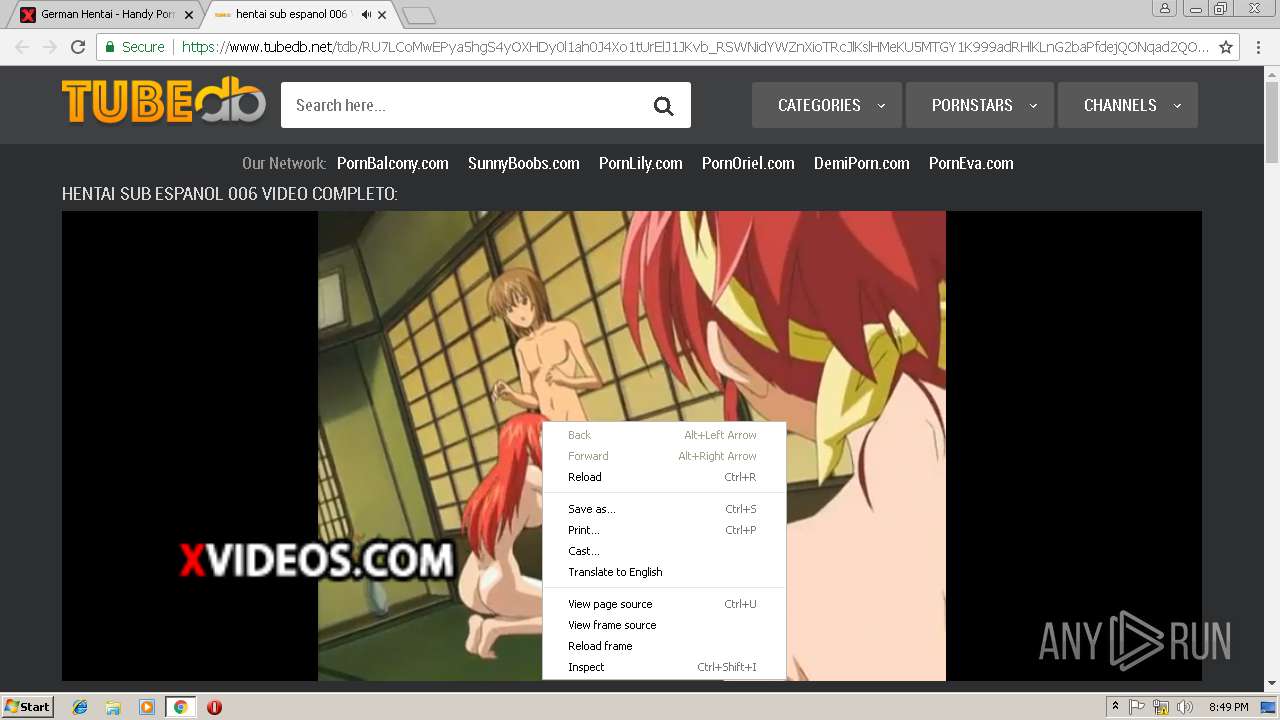Choose Save as... in context menu
1280x720 pixels.
point(663,509)
